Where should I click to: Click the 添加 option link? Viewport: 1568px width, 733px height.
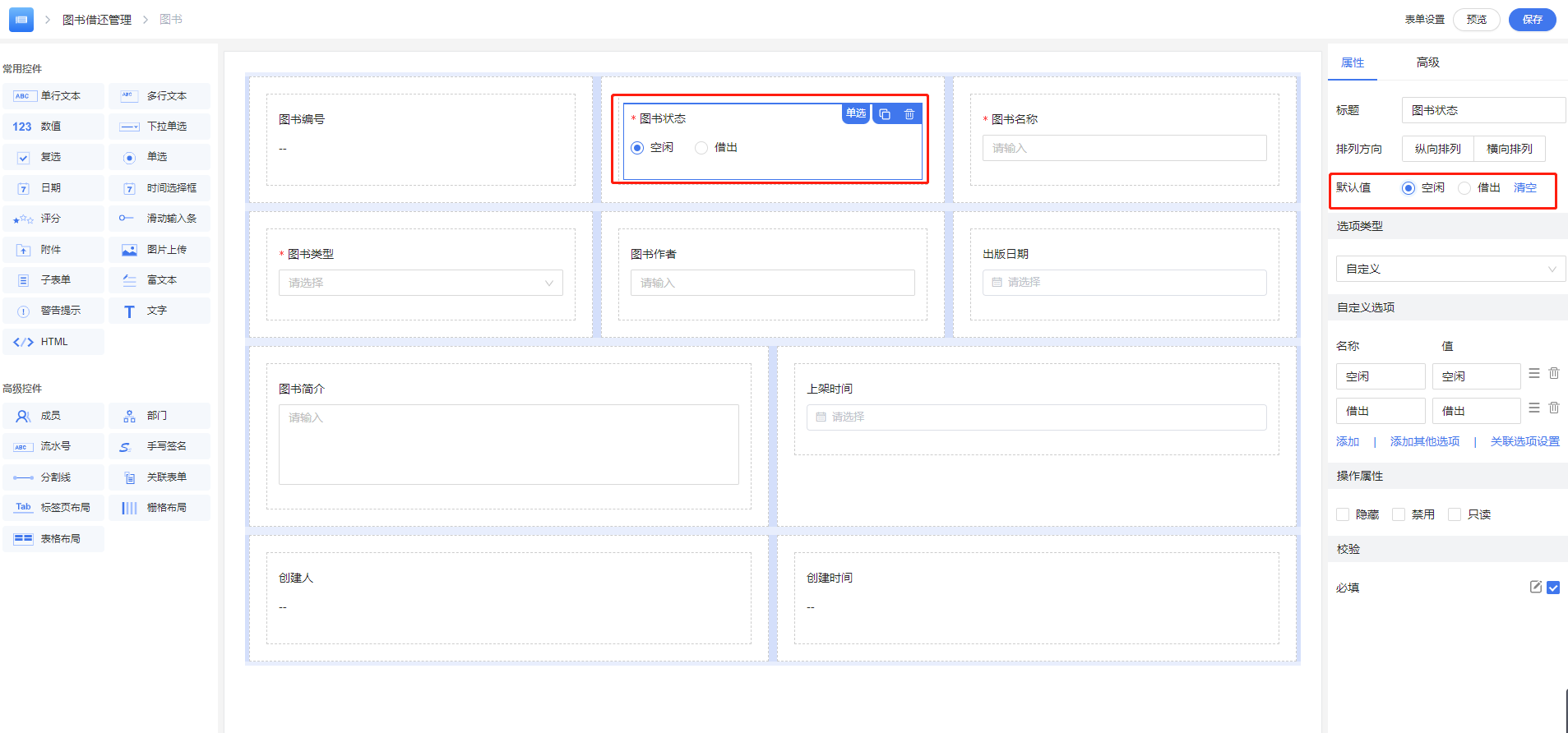[1348, 442]
